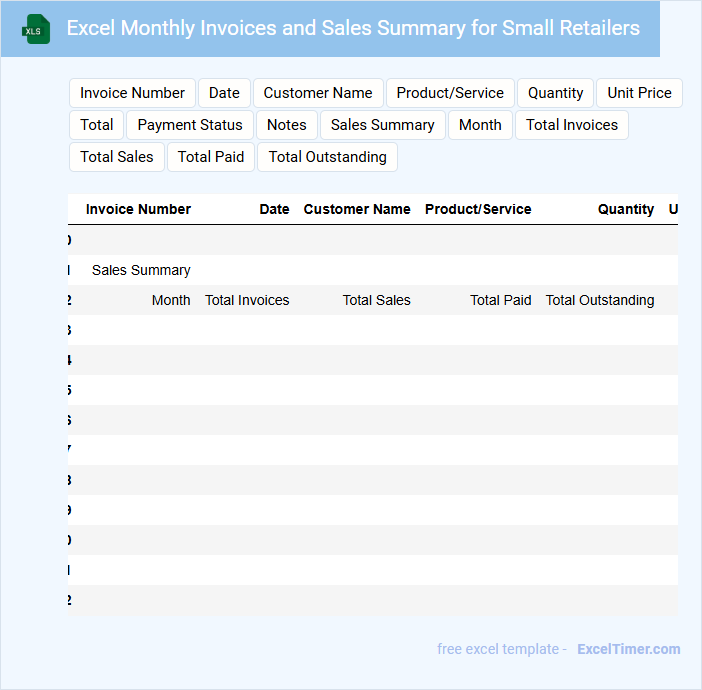Open the Notes tag
This screenshot has width=702, height=690.
(x=287, y=125)
